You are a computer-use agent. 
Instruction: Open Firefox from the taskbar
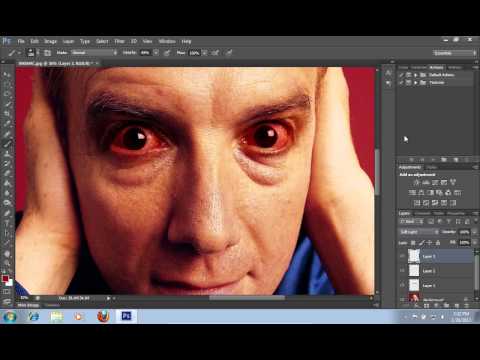(103, 316)
